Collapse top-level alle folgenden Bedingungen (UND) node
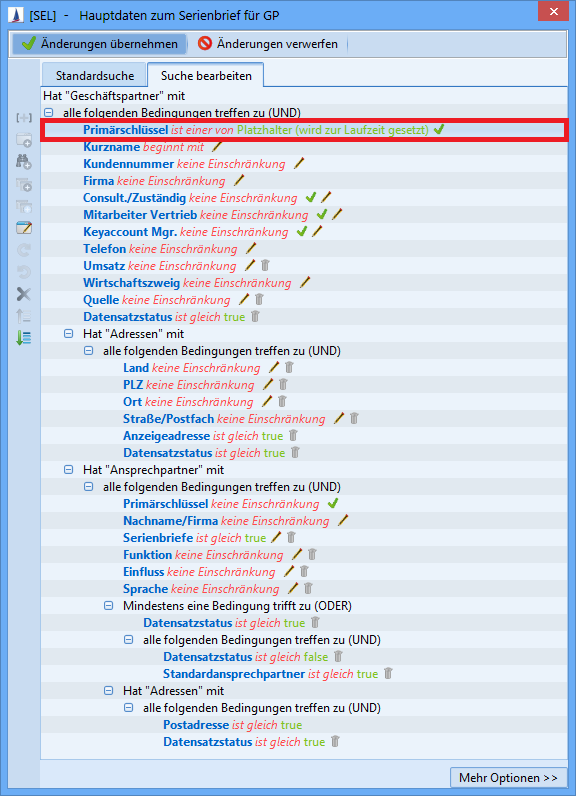 48,113
